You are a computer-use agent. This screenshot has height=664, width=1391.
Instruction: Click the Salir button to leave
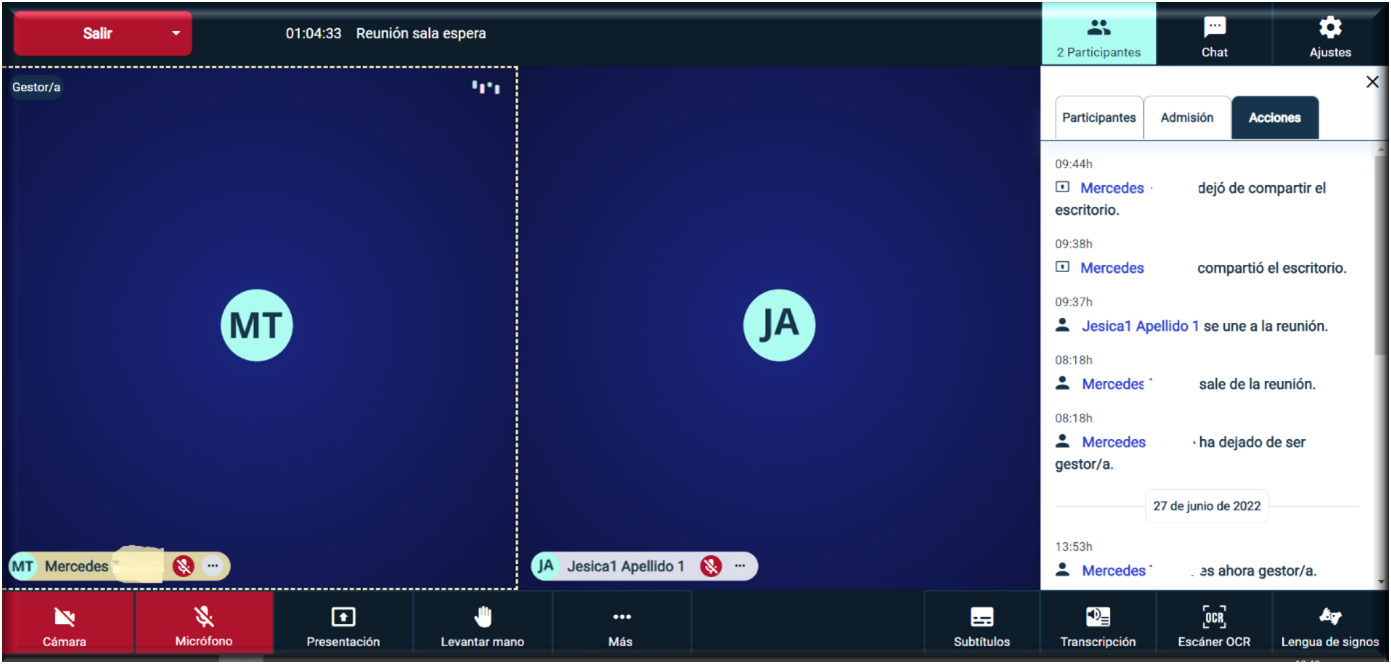coord(97,33)
